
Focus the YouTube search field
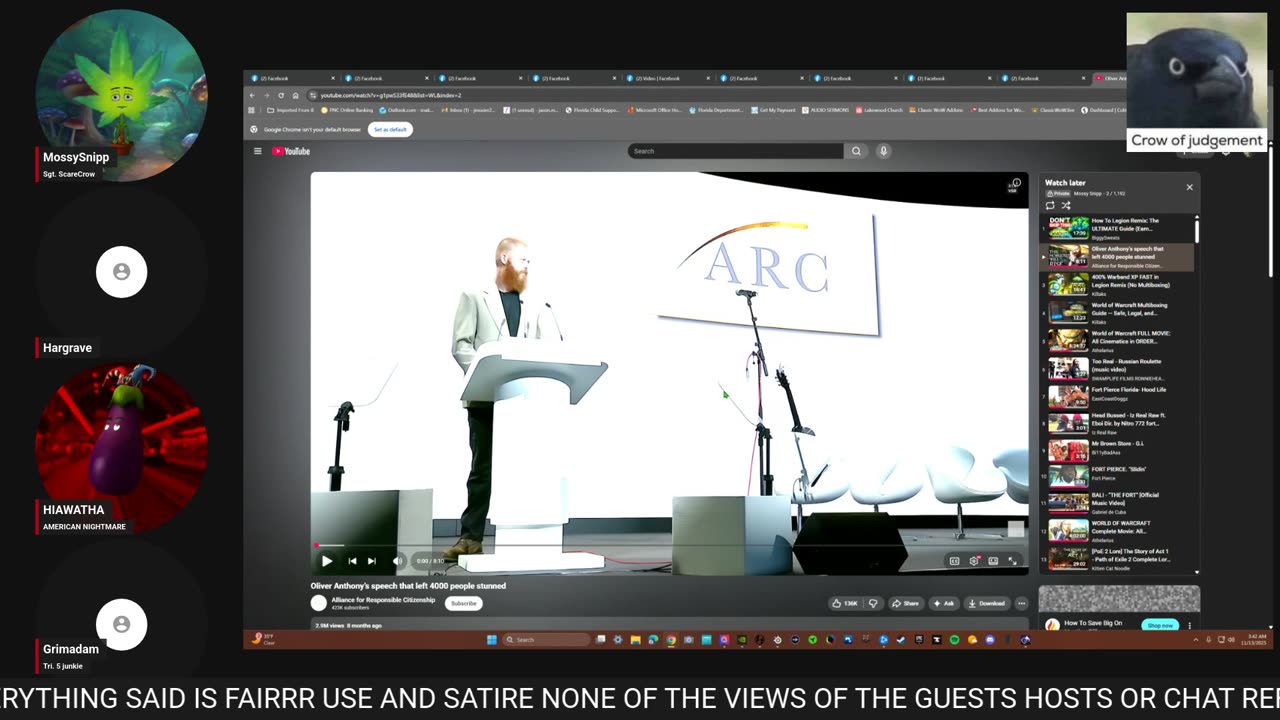coord(736,151)
